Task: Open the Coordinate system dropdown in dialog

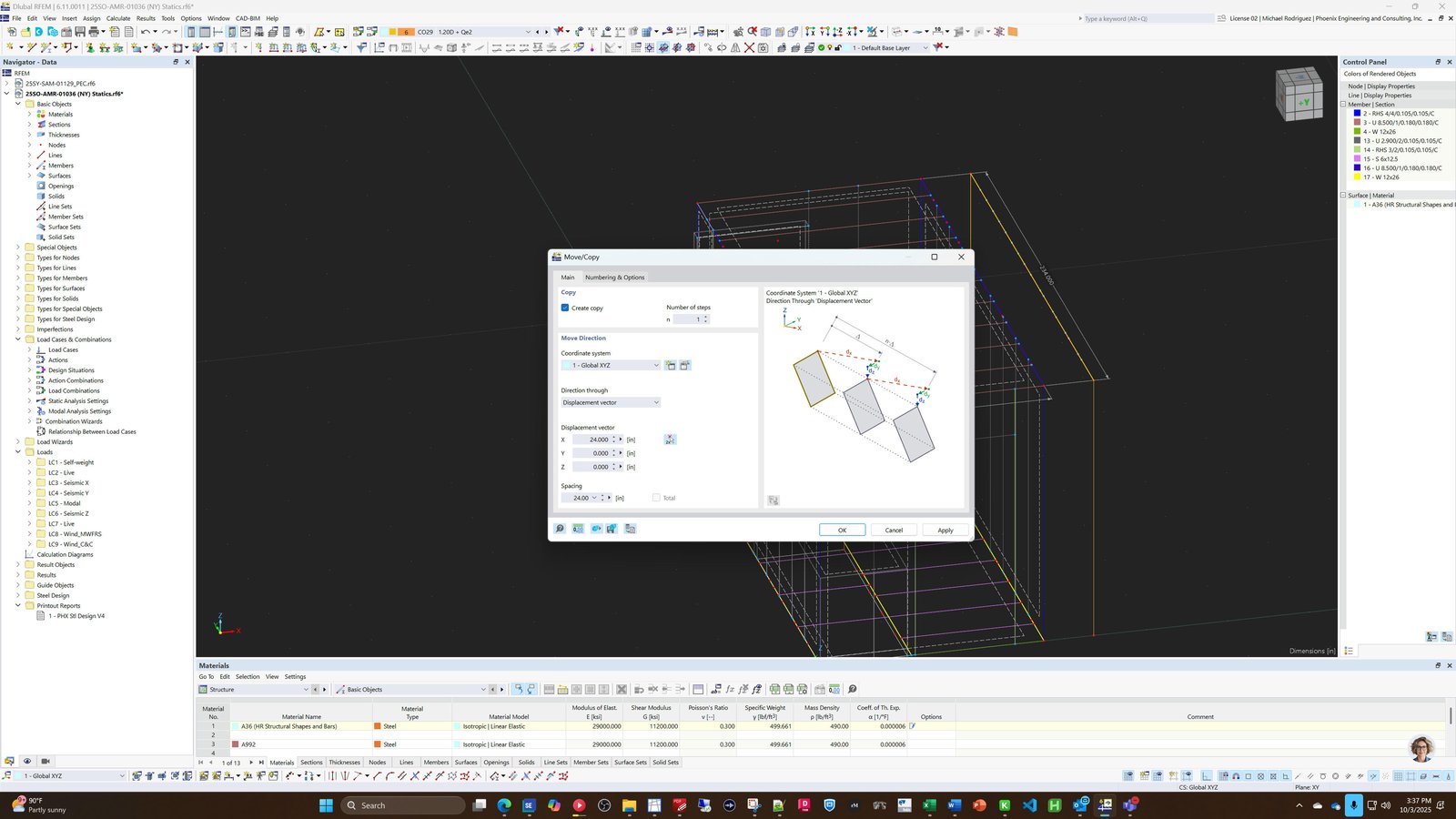Action: 611,365
